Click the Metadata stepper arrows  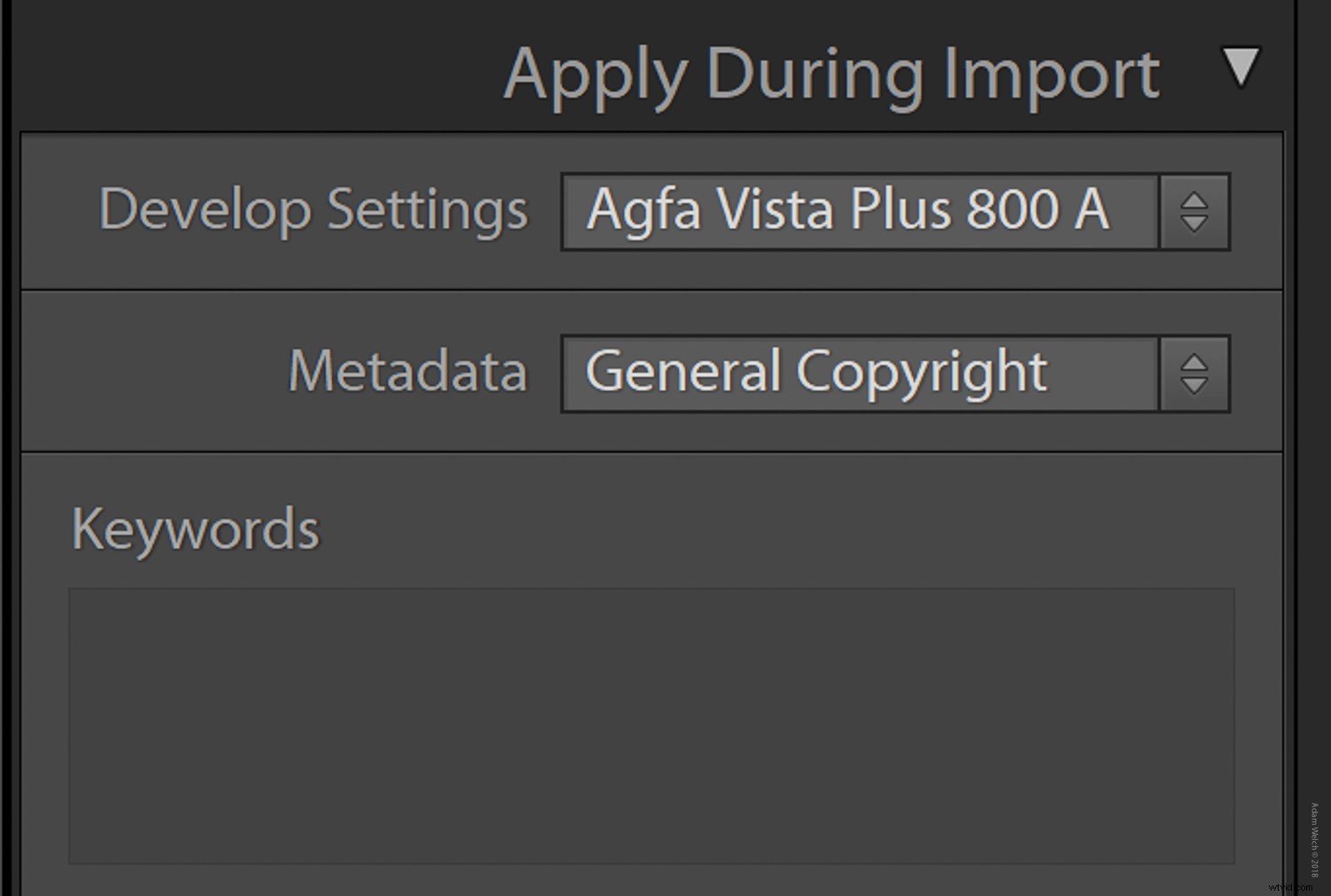[1193, 373]
